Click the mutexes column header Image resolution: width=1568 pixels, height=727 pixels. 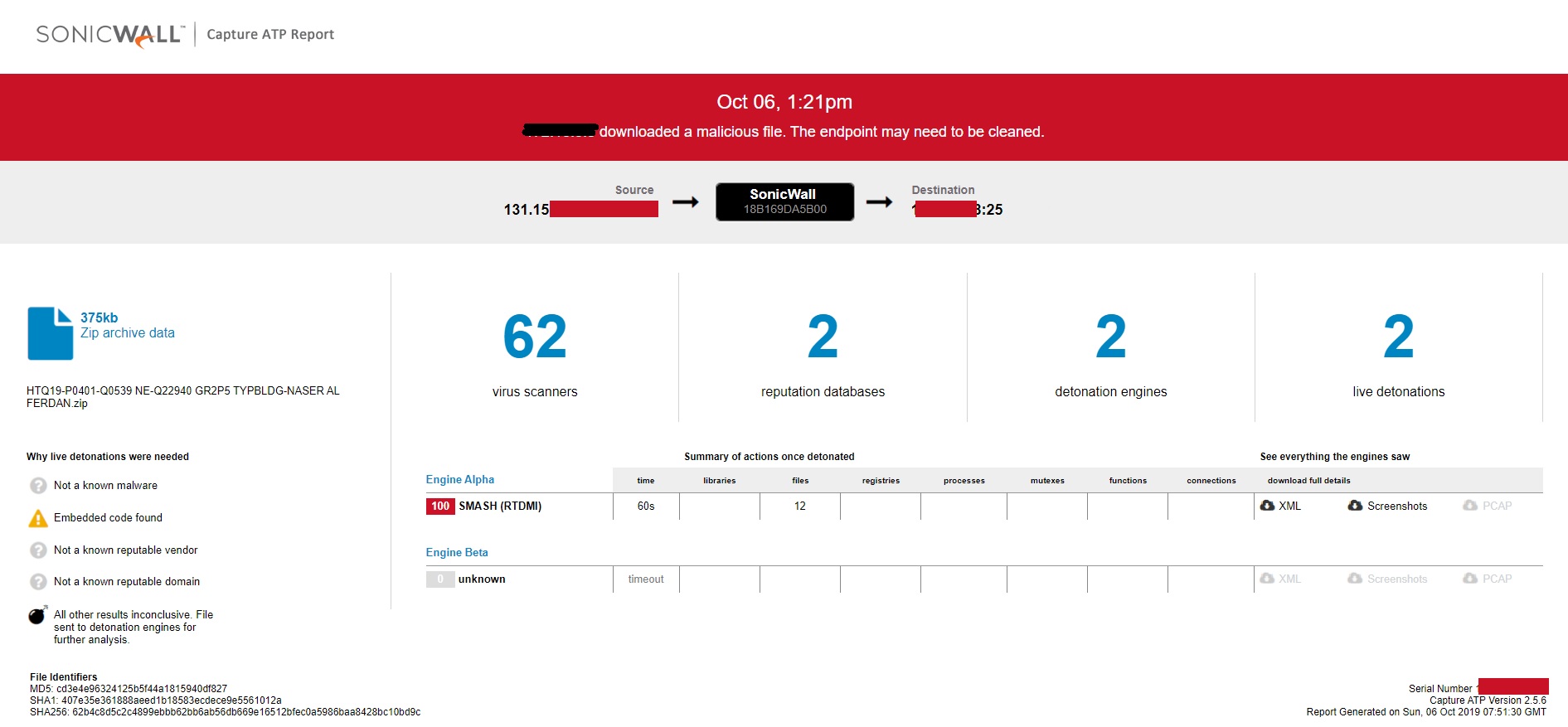[1047, 481]
